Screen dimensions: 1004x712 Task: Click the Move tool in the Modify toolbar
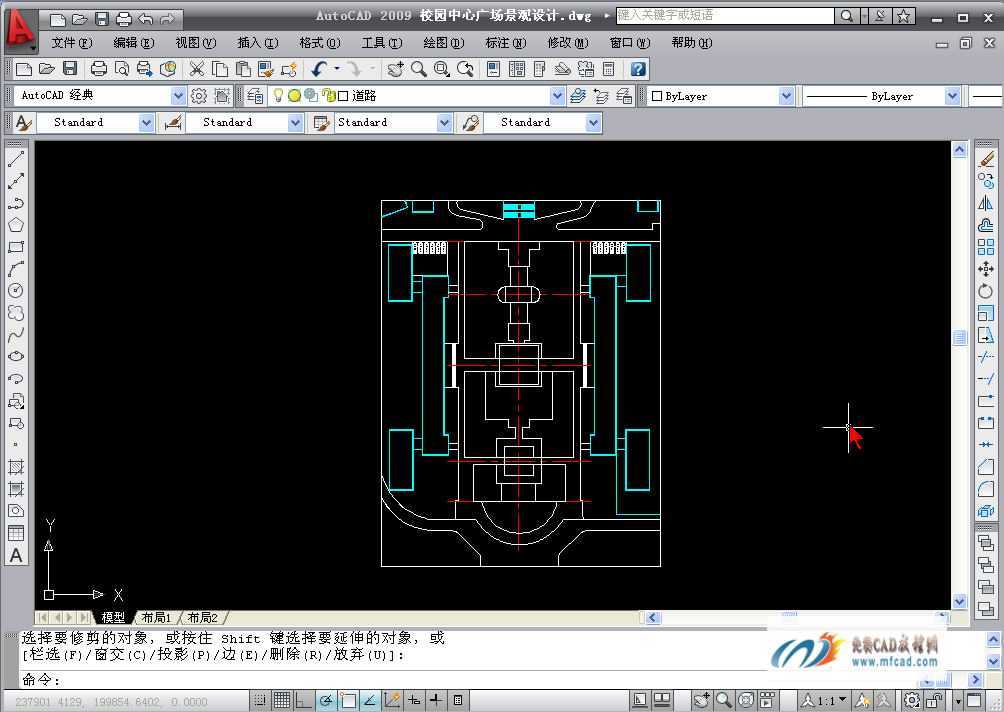click(986, 269)
